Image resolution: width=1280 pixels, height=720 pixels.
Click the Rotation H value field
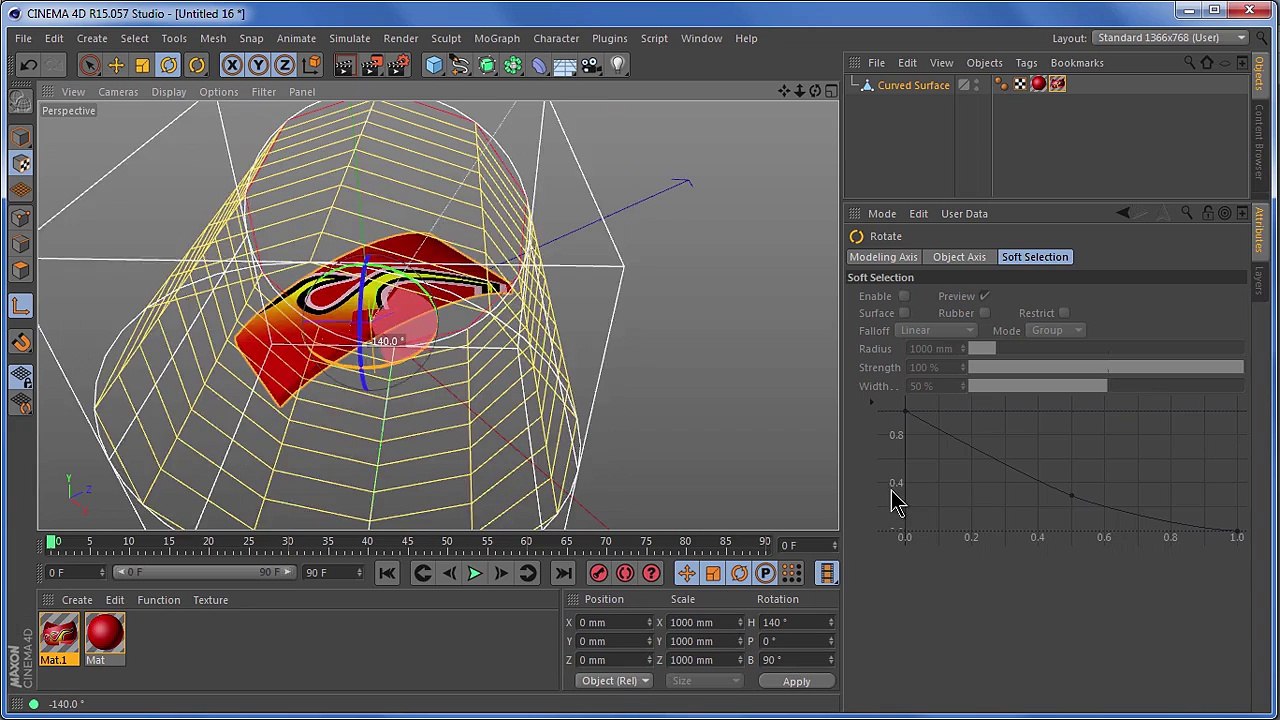[x=796, y=622]
